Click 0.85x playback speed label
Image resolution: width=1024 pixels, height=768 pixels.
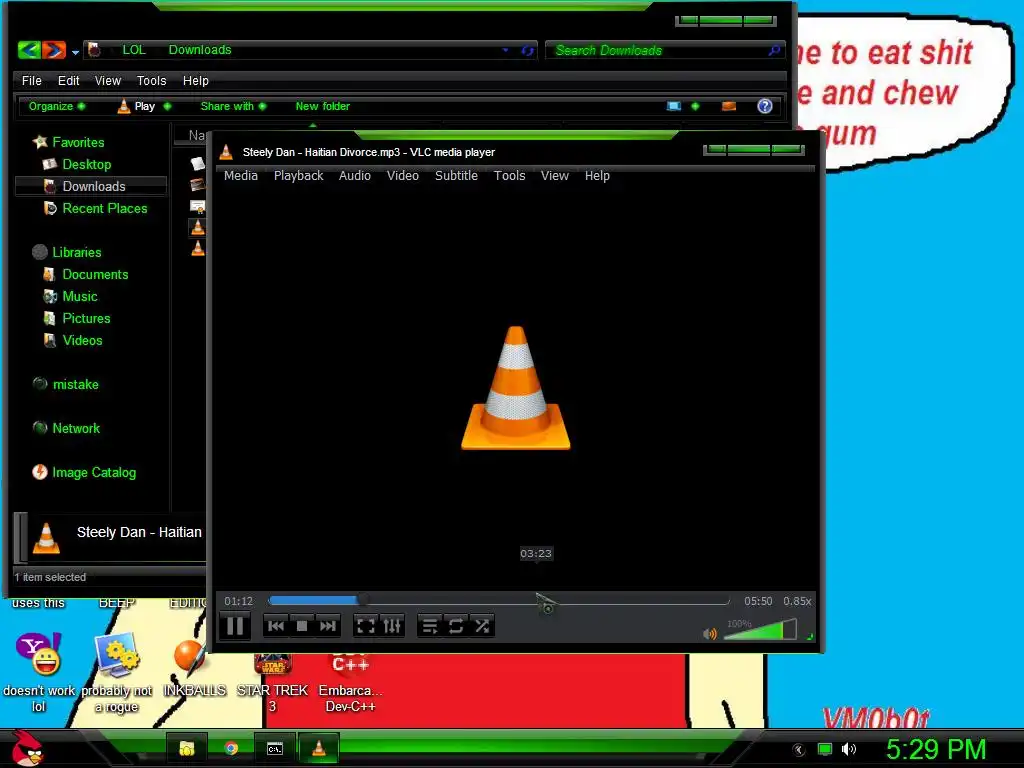(797, 601)
